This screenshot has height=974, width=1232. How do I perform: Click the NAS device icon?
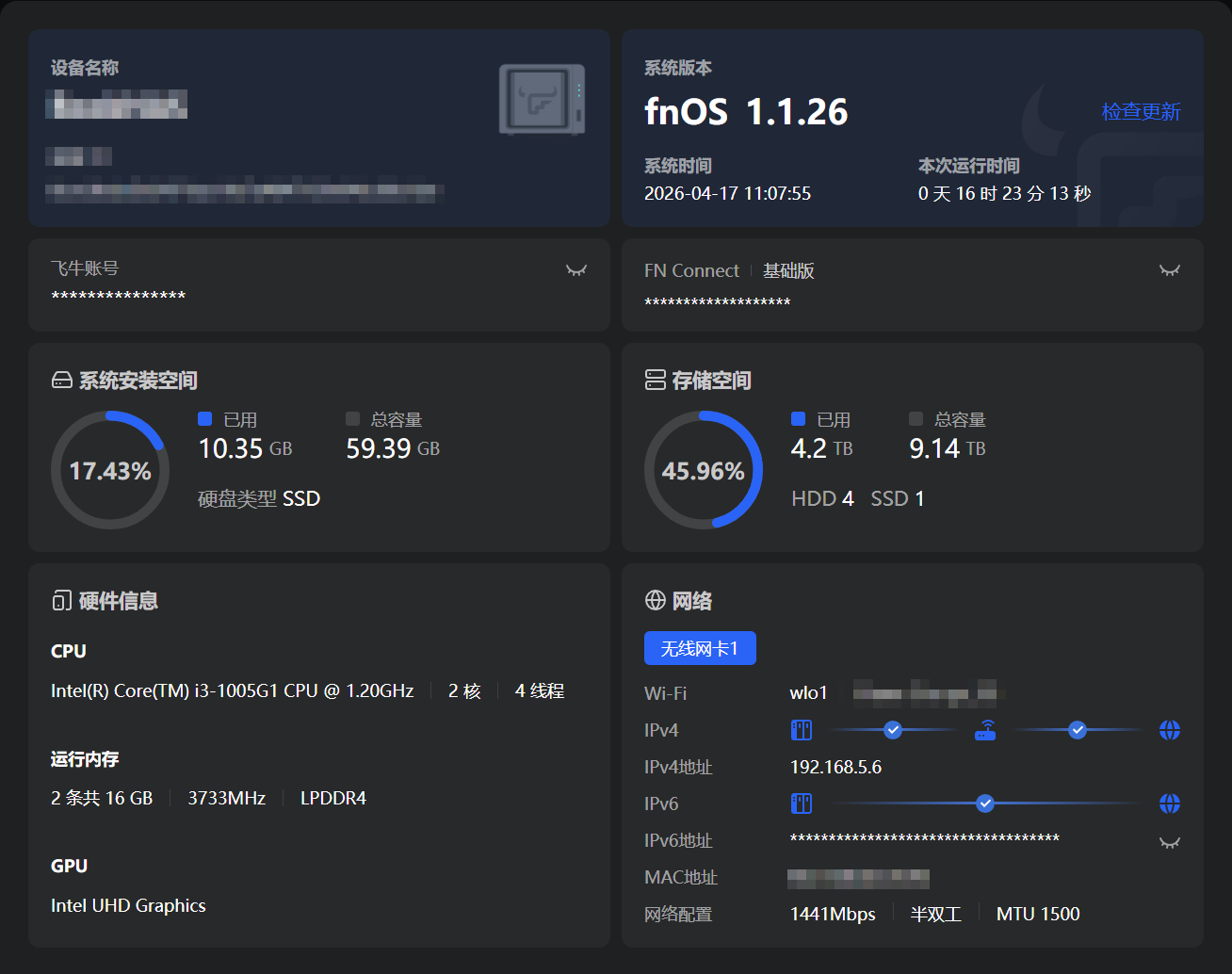click(x=542, y=99)
